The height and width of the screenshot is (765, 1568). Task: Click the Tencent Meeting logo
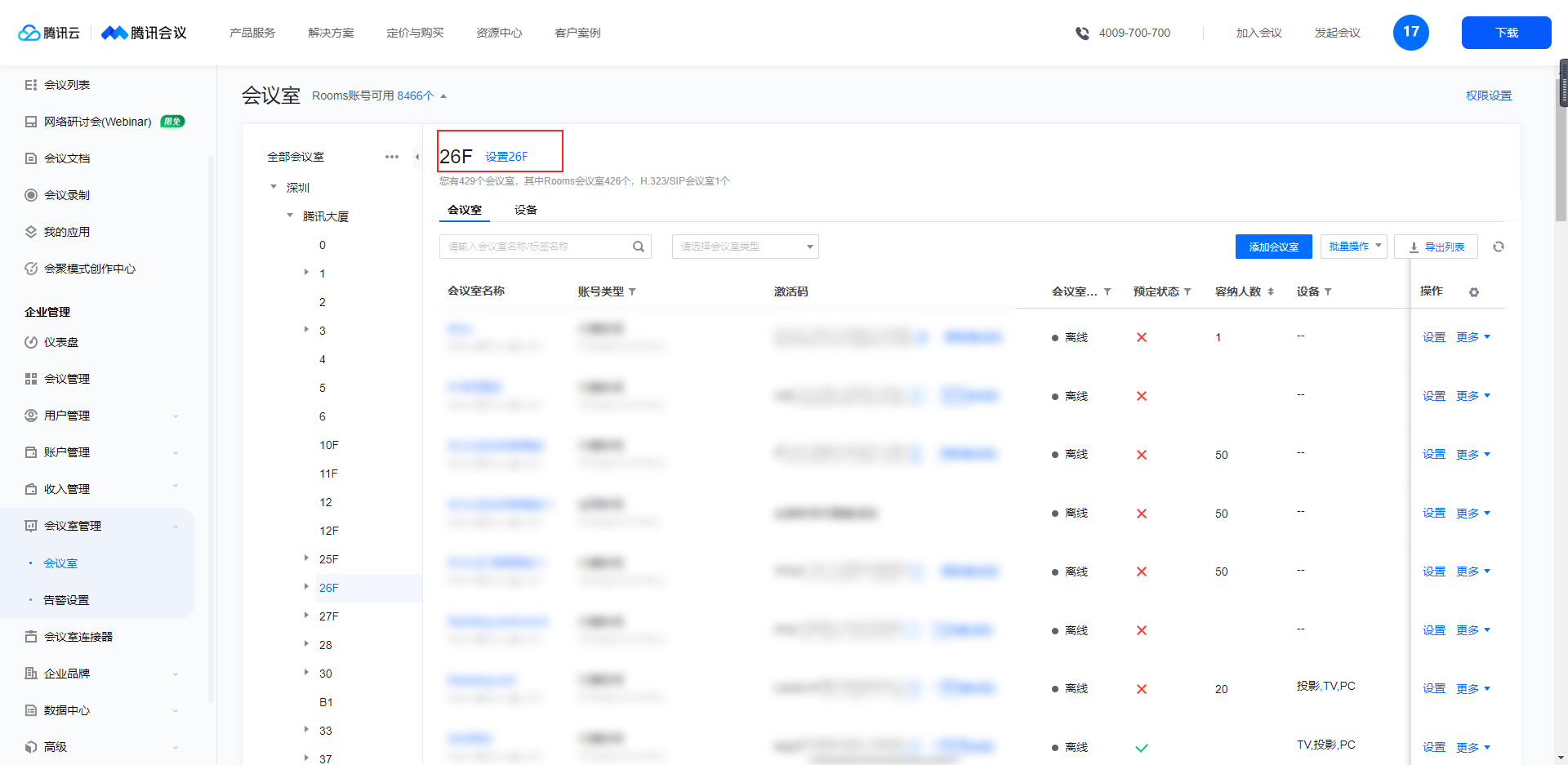(144, 33)
